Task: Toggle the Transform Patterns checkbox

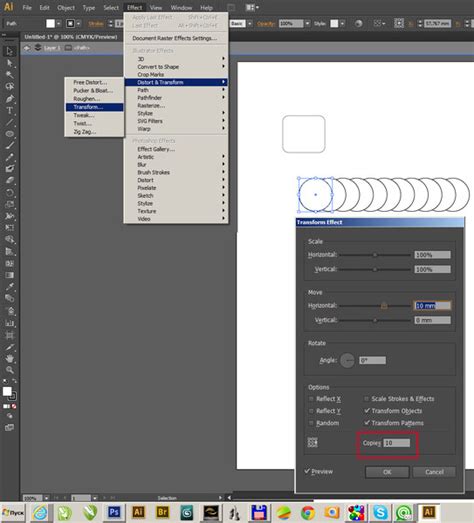Action: (367, 423)
